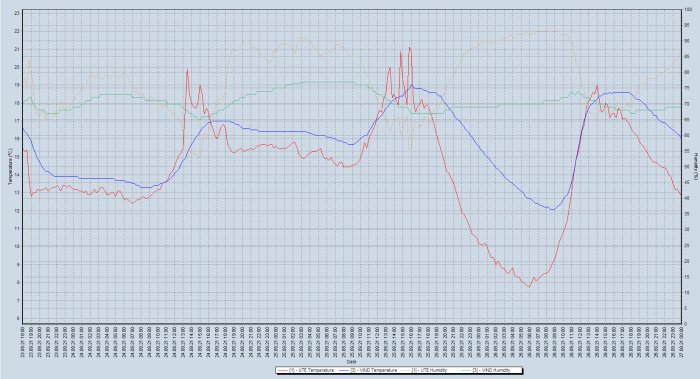Viewport: 700px width, 379px height.
Task: Click the Date axis title
Action: tap(351, 362)
